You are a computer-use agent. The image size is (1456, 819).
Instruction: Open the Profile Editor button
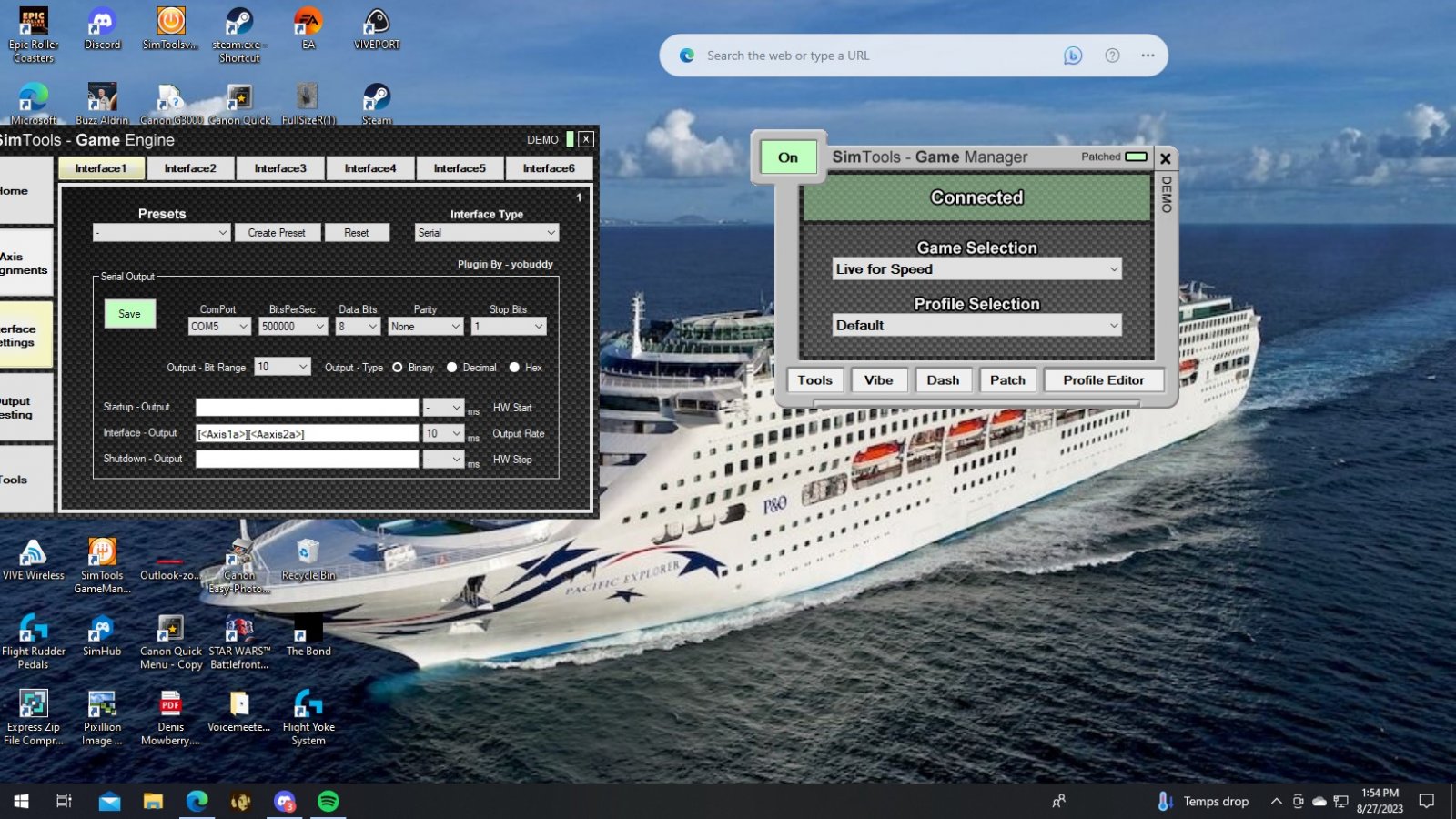[x=1103, y=380]
